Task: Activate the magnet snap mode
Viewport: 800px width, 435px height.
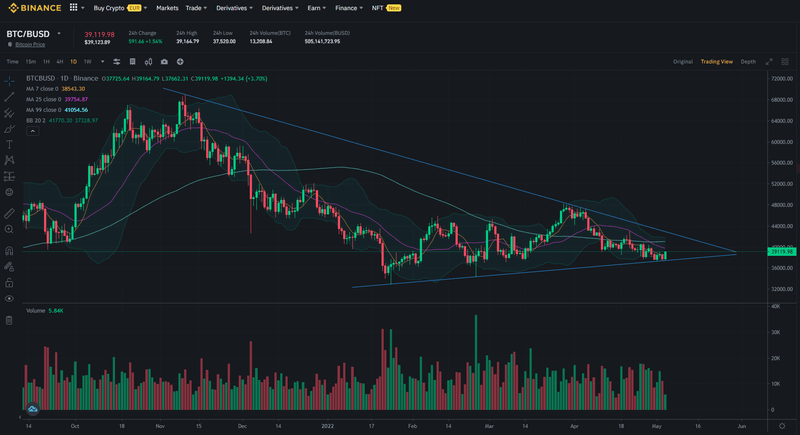Action: 9,250
